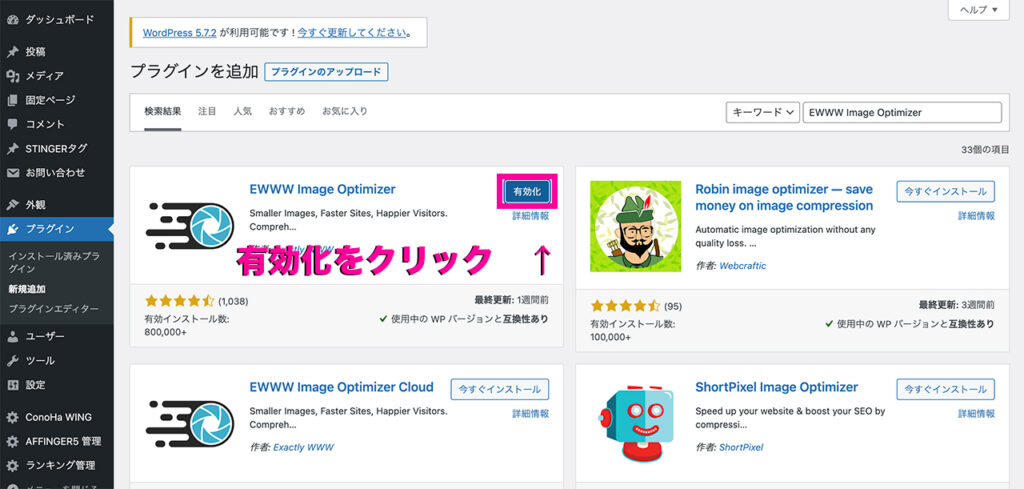The image size is (1024, 489).
Task: Install Robin image optimizer now
Action: coord(946,191)
